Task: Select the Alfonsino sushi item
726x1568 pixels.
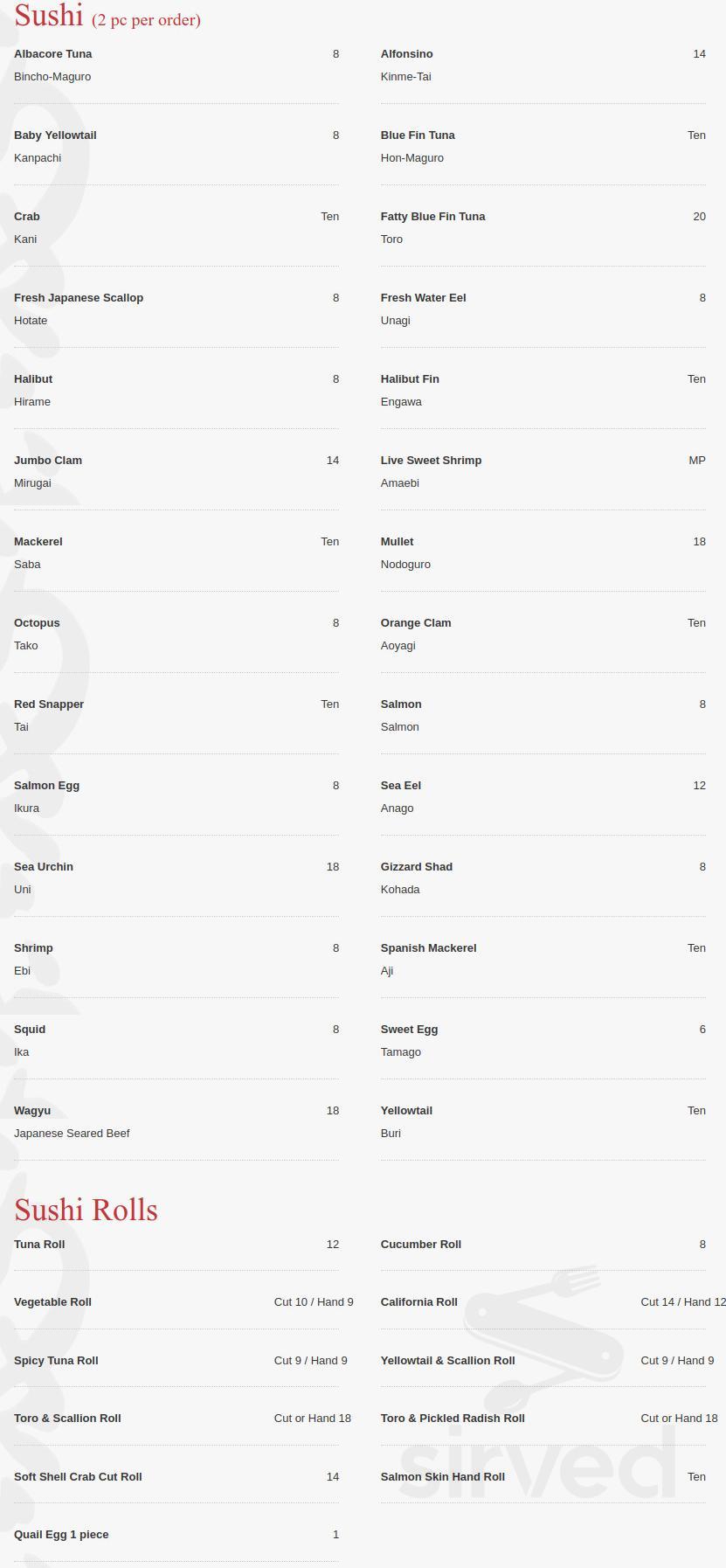Action: coord(407,54)
